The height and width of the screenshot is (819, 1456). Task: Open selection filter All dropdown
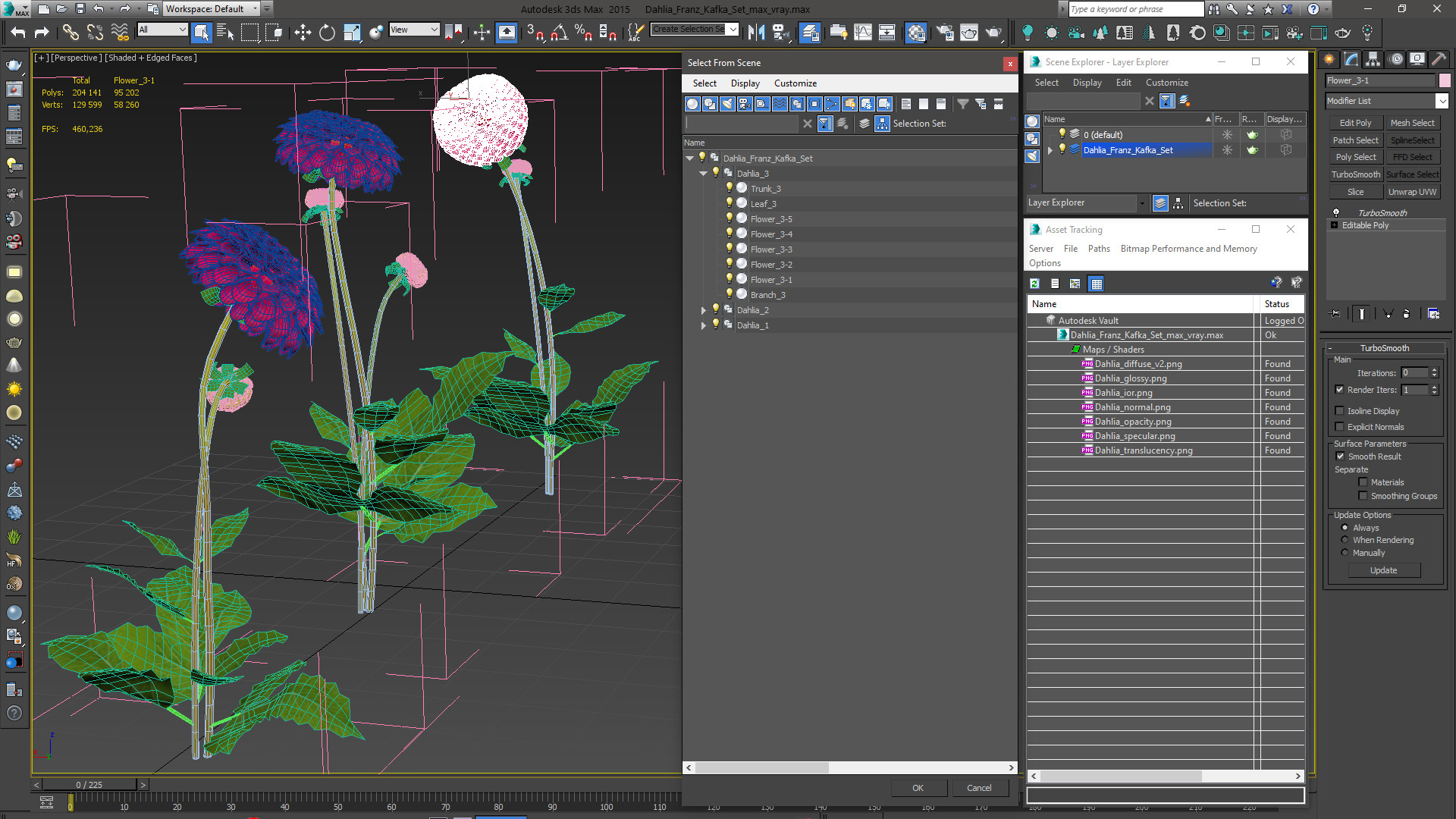(x=182, y=30)
